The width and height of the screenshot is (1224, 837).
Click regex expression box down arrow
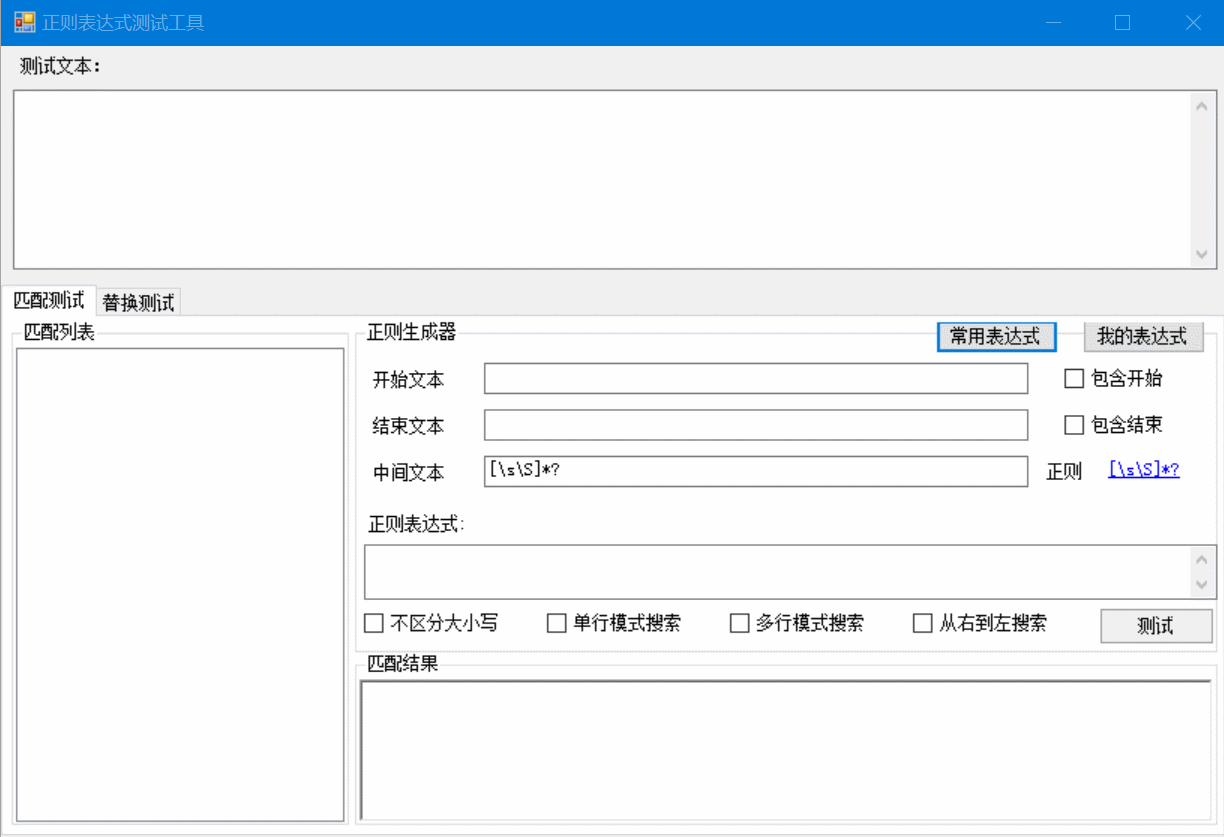[1202, 584]
